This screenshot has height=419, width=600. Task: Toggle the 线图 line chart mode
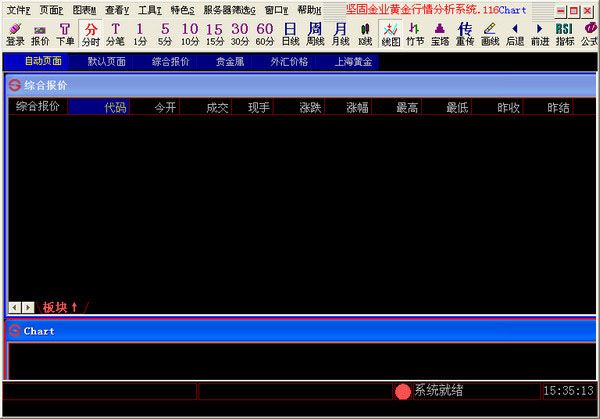(390, 34)
